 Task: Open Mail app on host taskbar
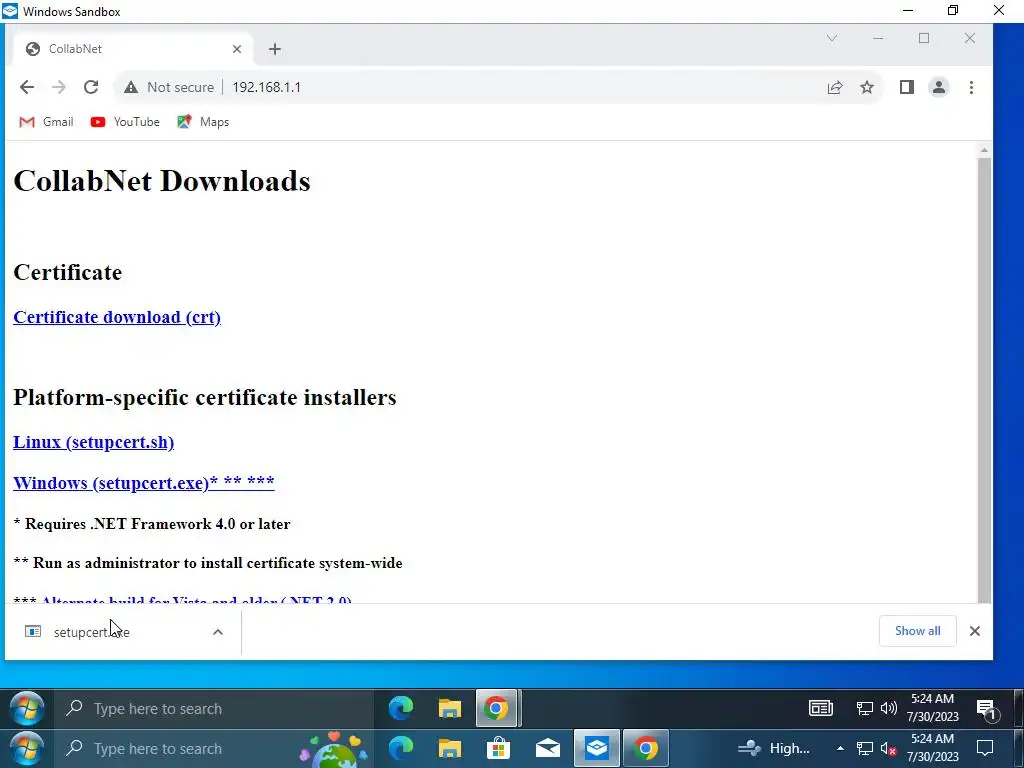tap(547, 748)
